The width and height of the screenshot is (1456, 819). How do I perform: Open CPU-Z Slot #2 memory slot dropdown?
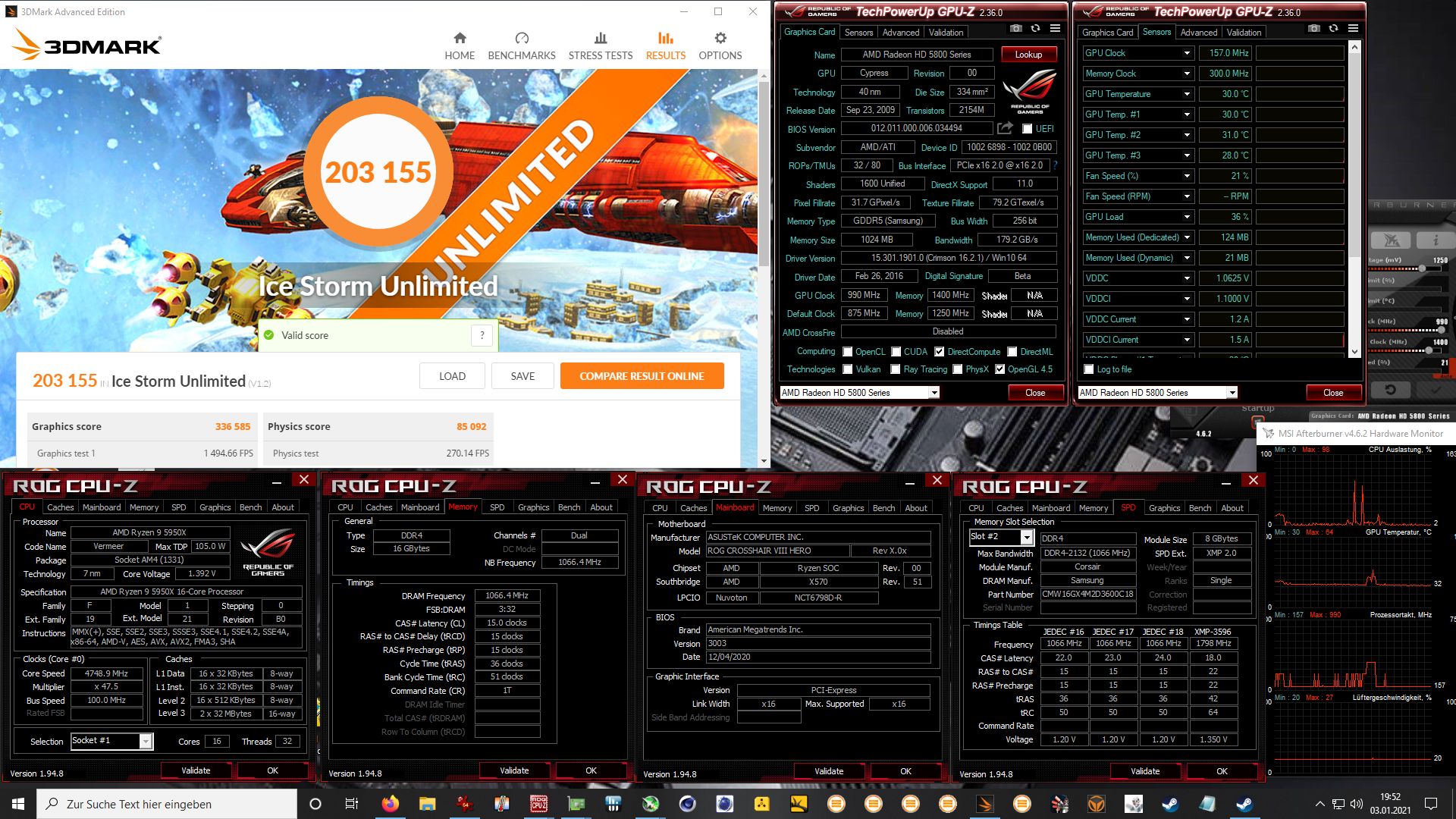1027,538
